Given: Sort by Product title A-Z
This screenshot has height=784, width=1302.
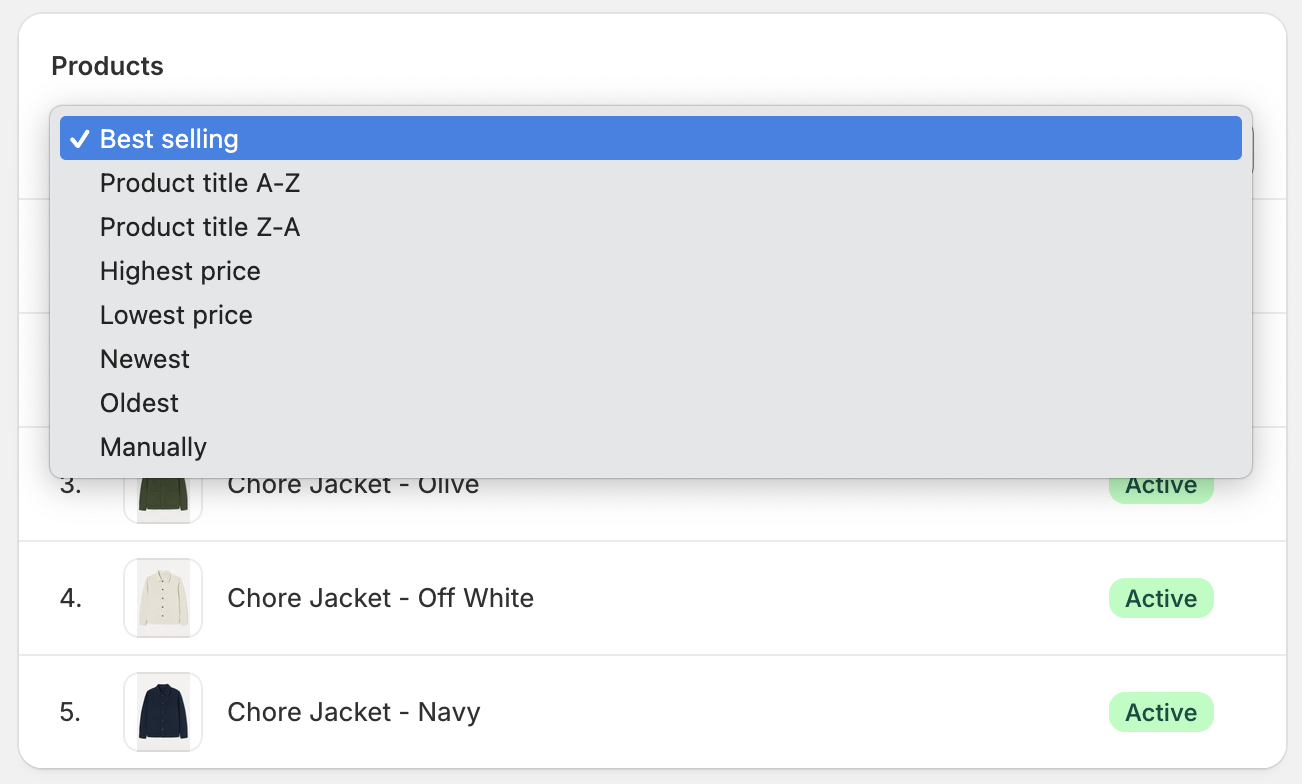Looking at the screenshot, I should pos(200,183).
